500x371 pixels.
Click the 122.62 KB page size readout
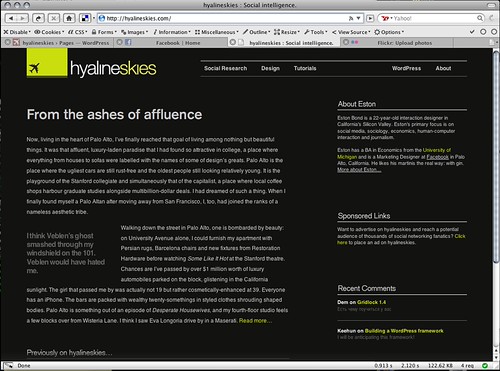click(x=440, y=366)
